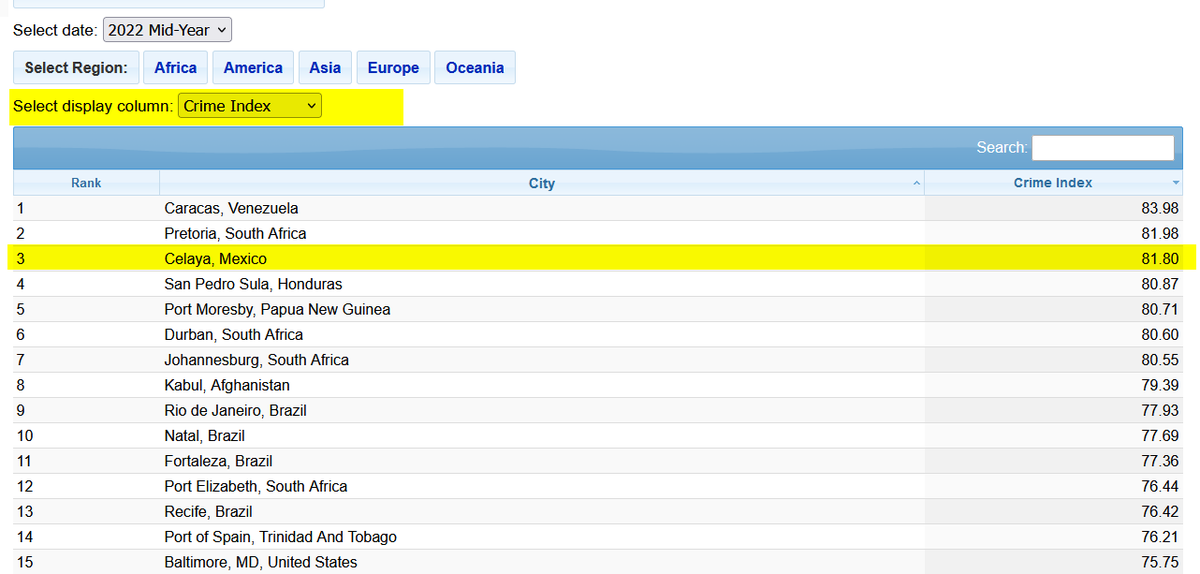This screenshot has width=1200, height=574.
Task: Click the Celaya, Mexico row text
Action: coord(215,259)
